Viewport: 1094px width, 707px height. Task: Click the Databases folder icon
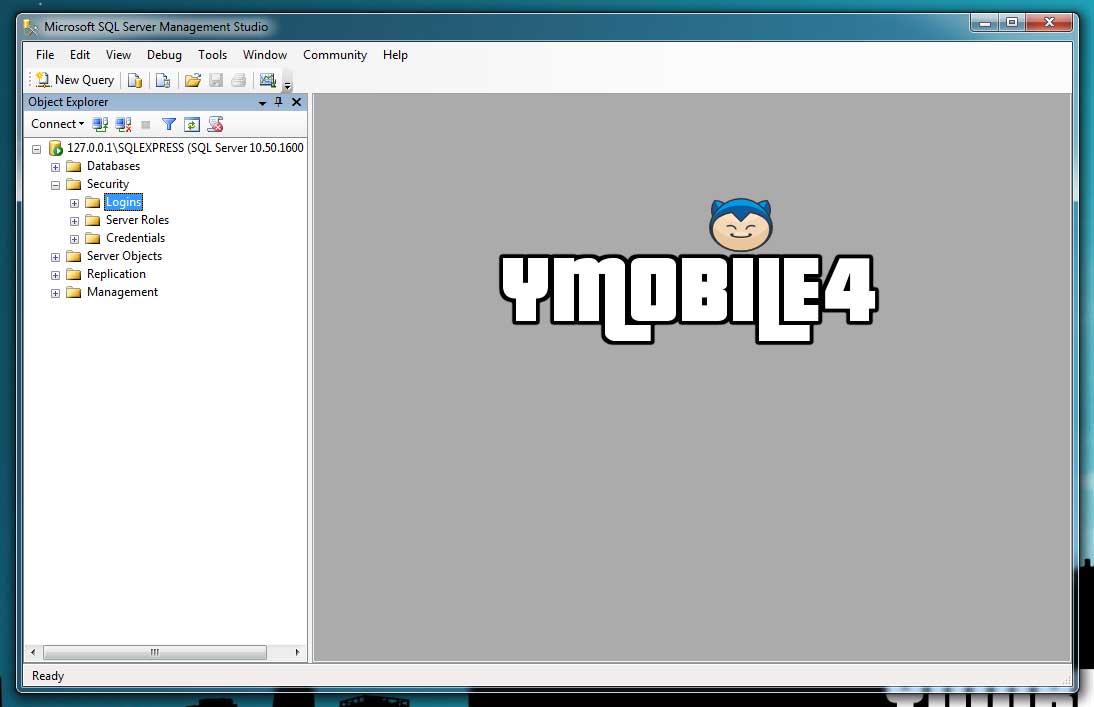point(73,166)
